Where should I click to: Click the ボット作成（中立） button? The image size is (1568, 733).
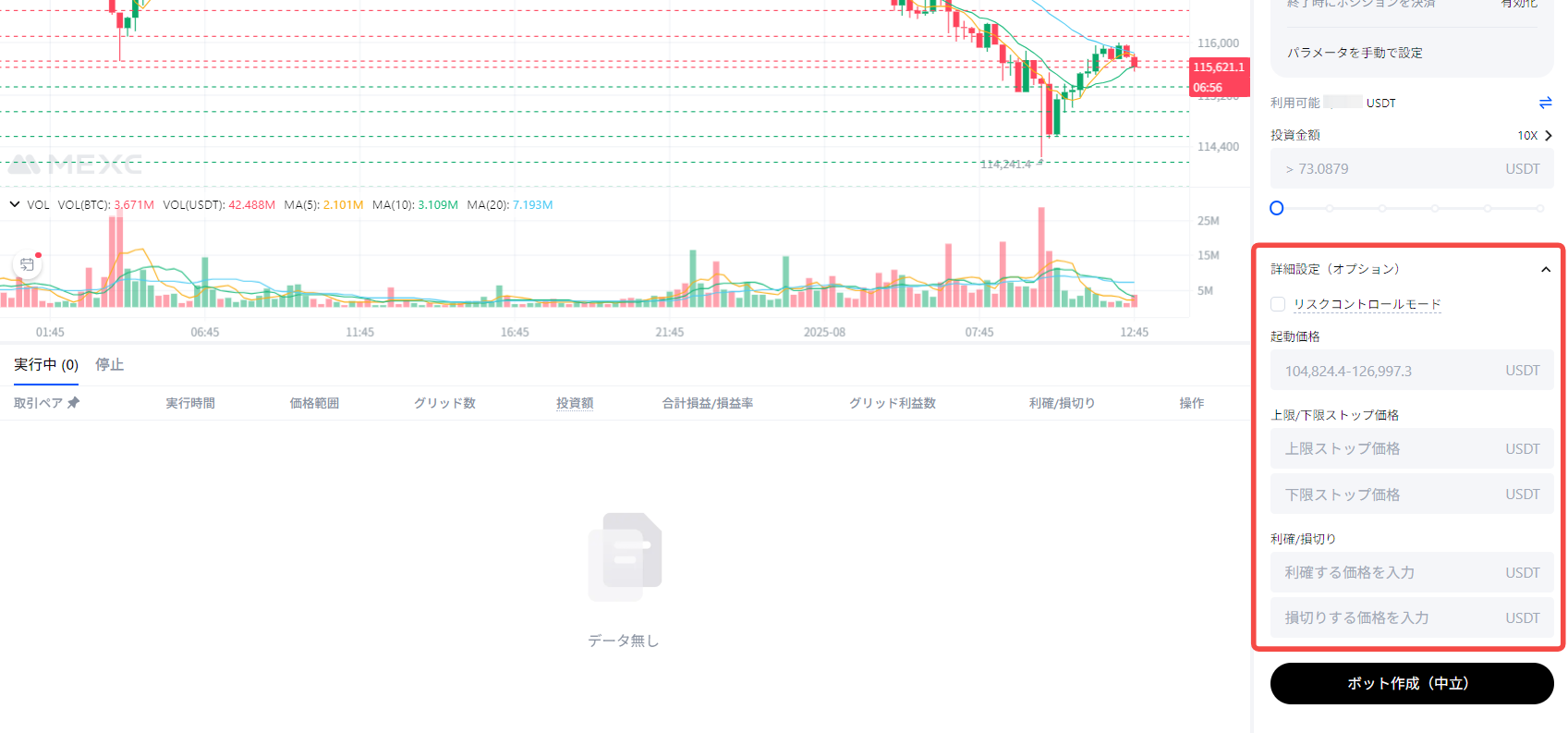coord(1411,683)
